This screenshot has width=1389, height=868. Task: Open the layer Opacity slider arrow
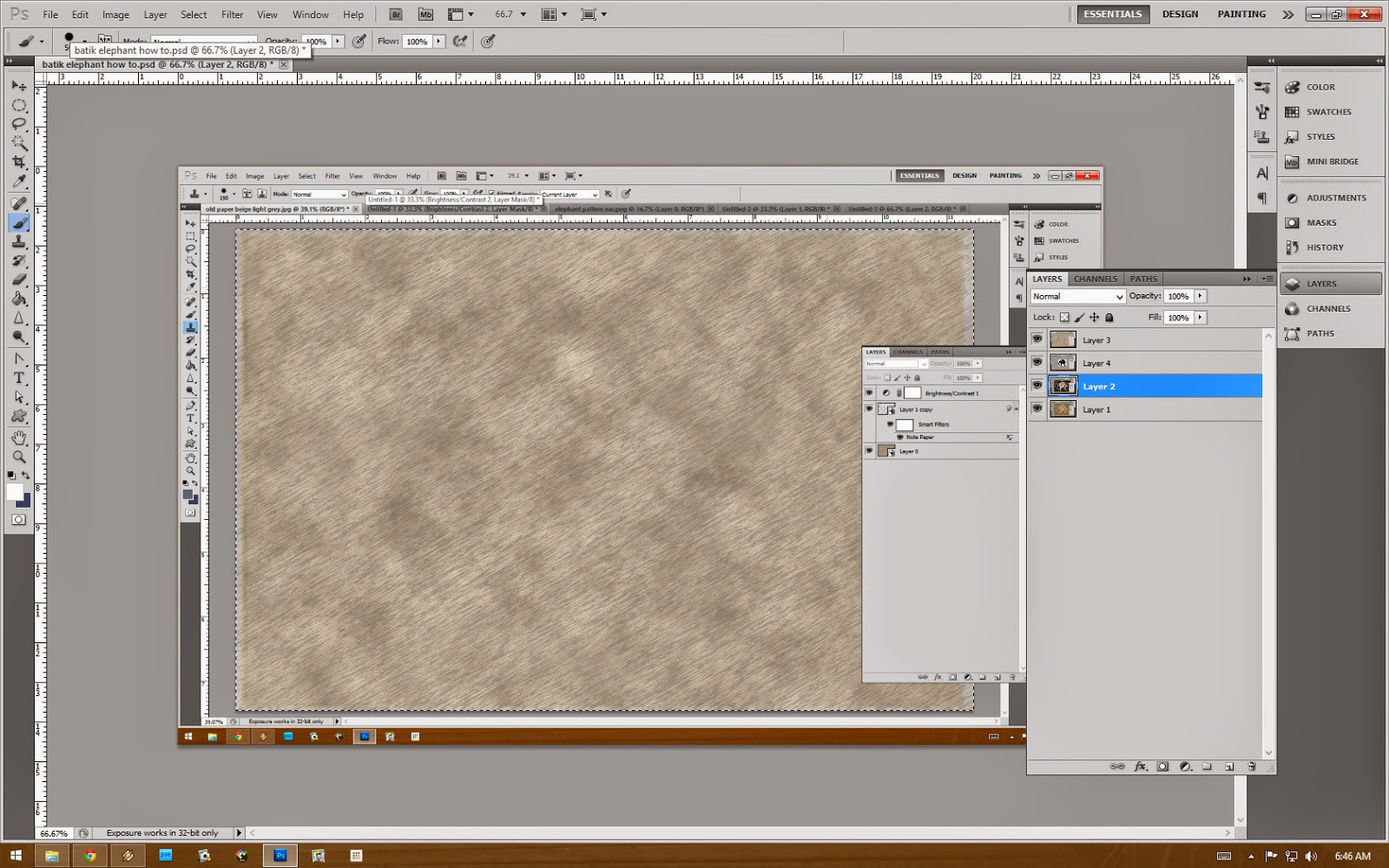pyautogui.click(x=1201, y=296)
